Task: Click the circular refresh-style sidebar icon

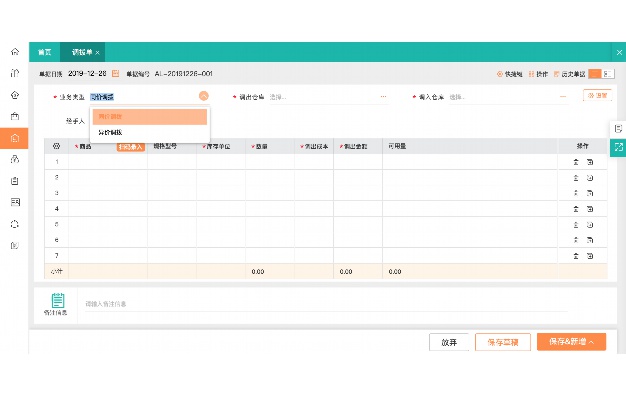Action: (x=15, y=224)
